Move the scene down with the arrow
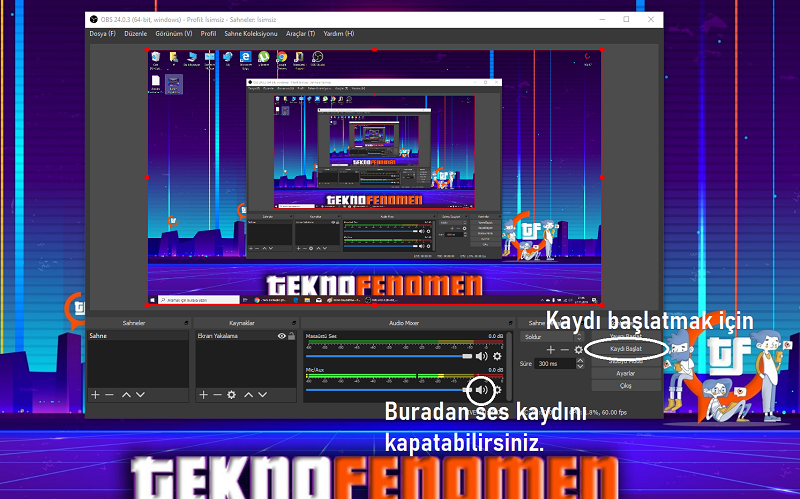Viewport: 800px width, 499px height. coord(140,394)
